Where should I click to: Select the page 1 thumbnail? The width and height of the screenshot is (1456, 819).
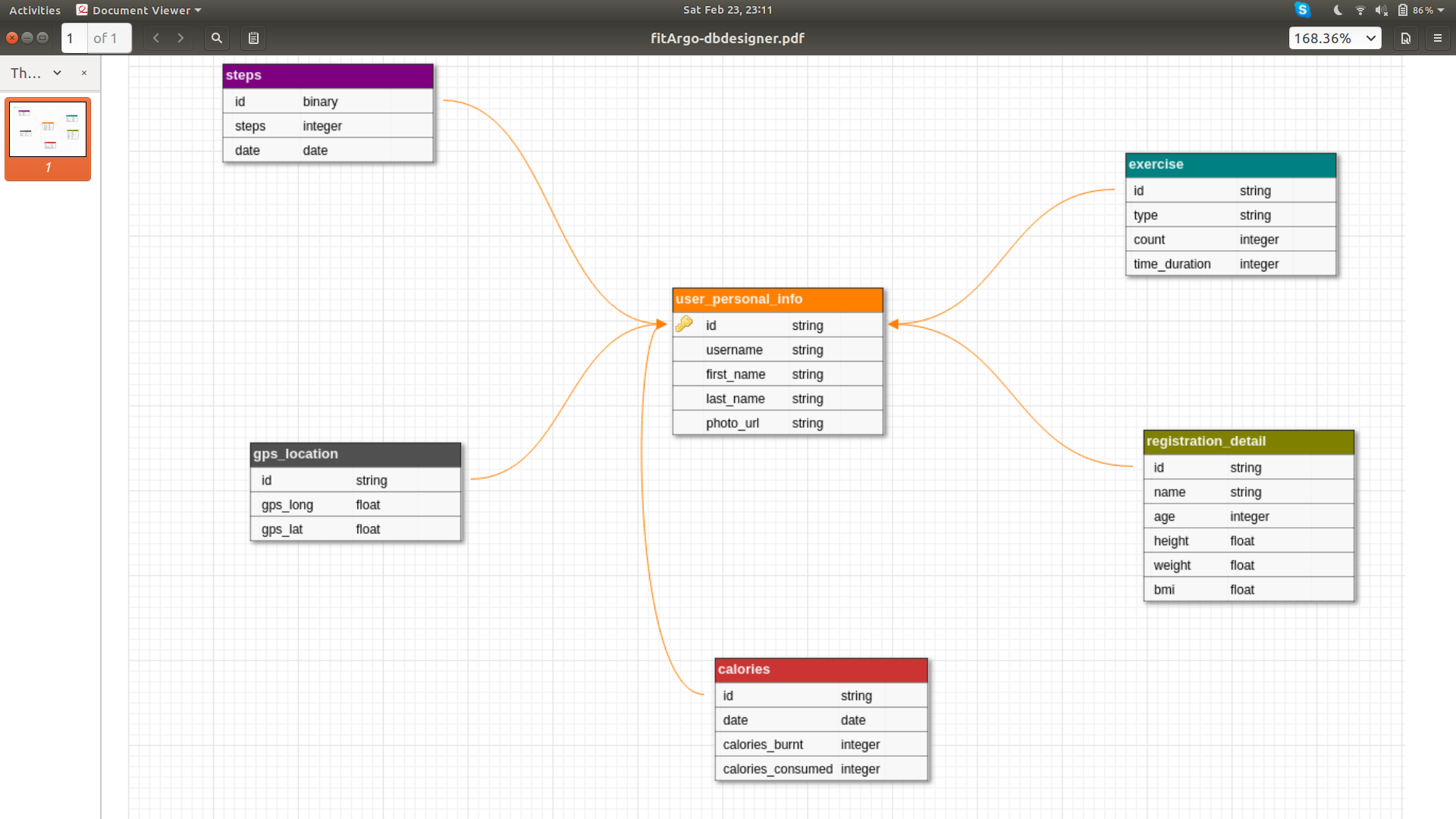pyautogui.click(x=48, y=130)
